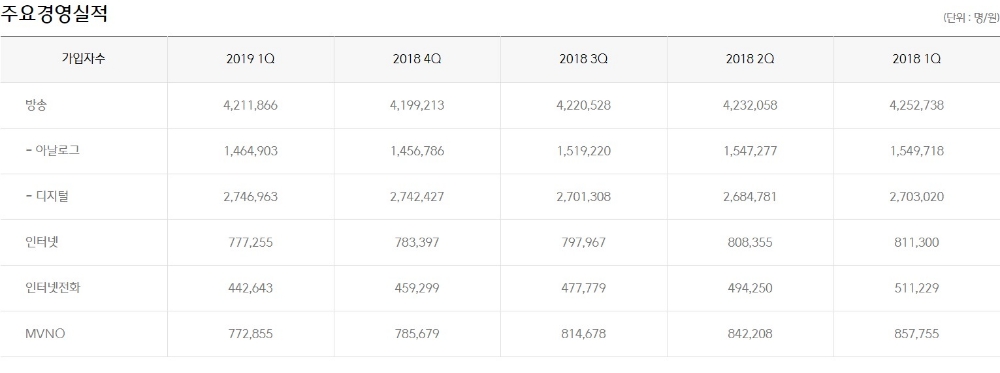This screenshot has width=1000, height=373.
Task: Click the 인터넷 row label
Action: (x=41, y=242)
